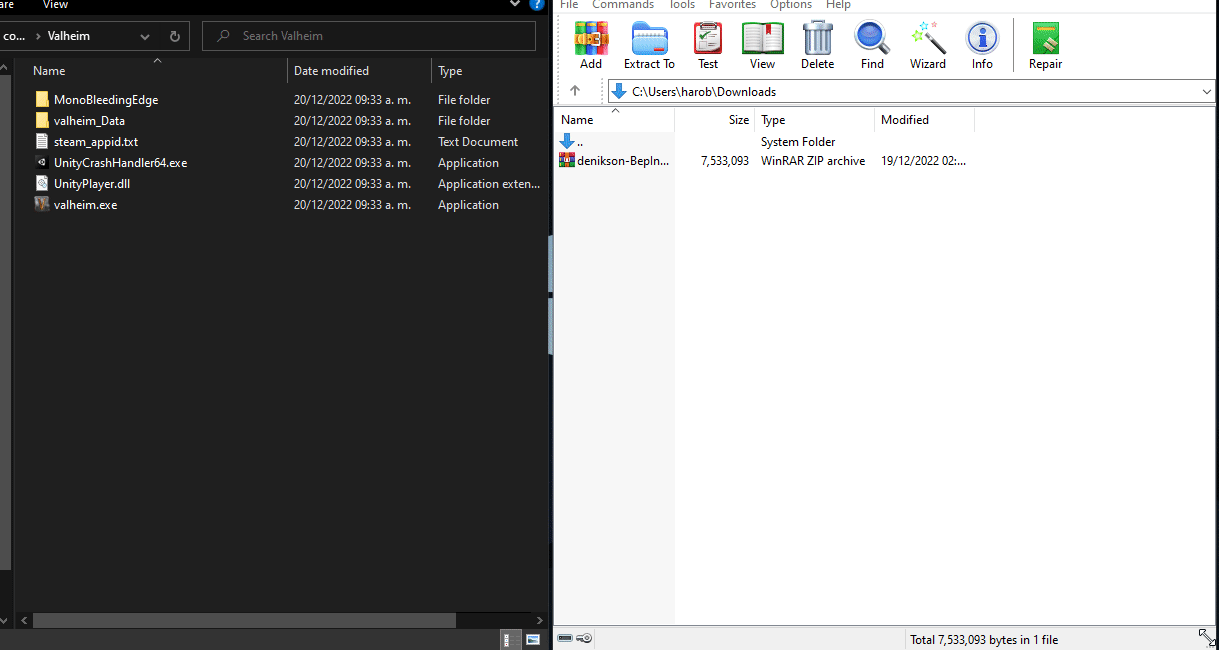Click the Search Valheim box
Viewport: 1219px width, 650px height.
pos(369,36)
